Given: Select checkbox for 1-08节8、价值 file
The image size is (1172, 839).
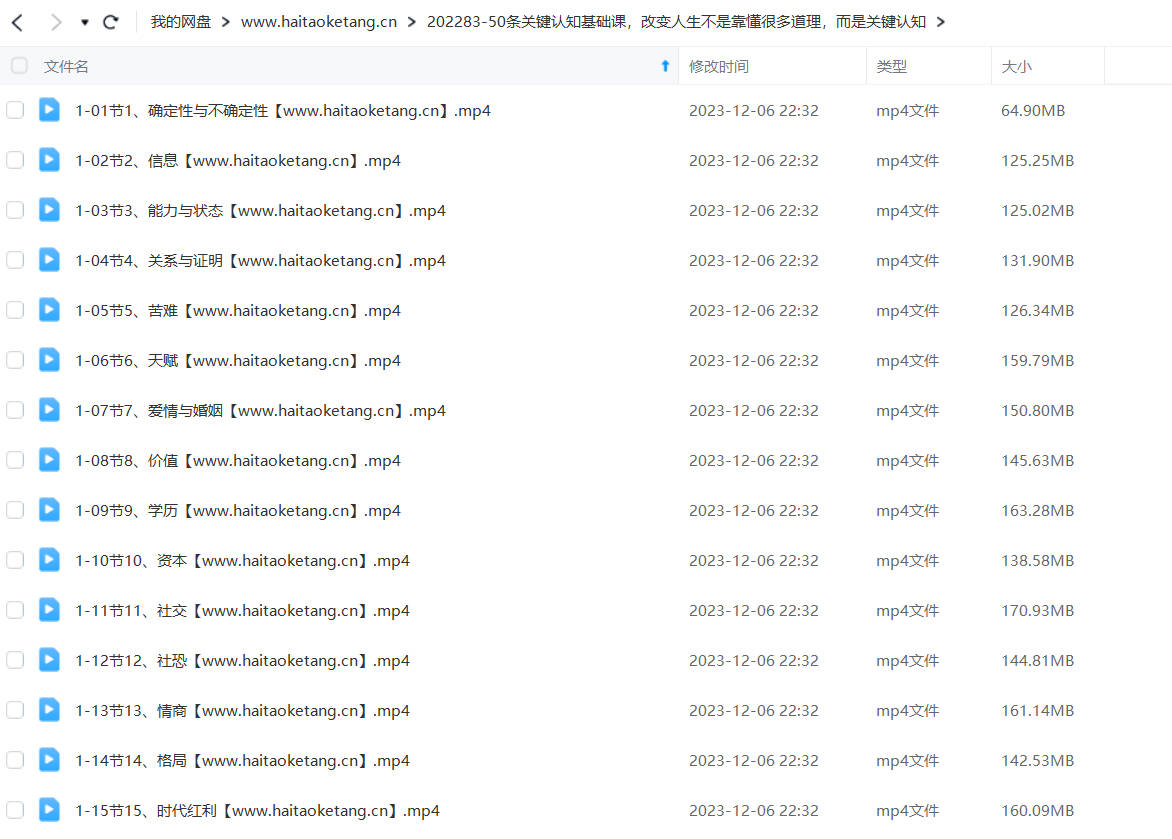Looking at the screenshot, I should pyautogui.click(x=15, y=460).
